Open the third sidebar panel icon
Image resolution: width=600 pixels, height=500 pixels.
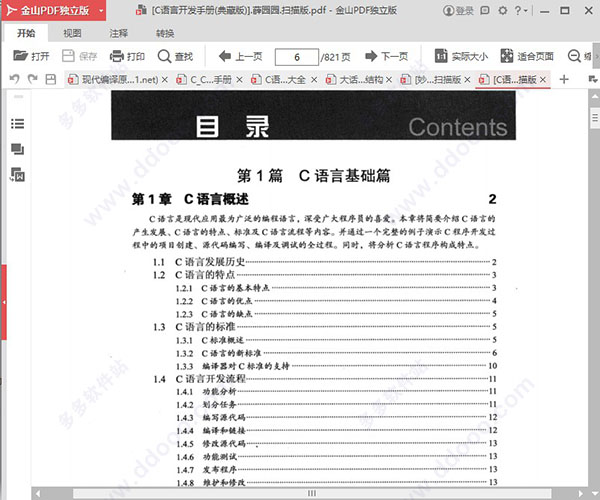[x=17, y=175]
